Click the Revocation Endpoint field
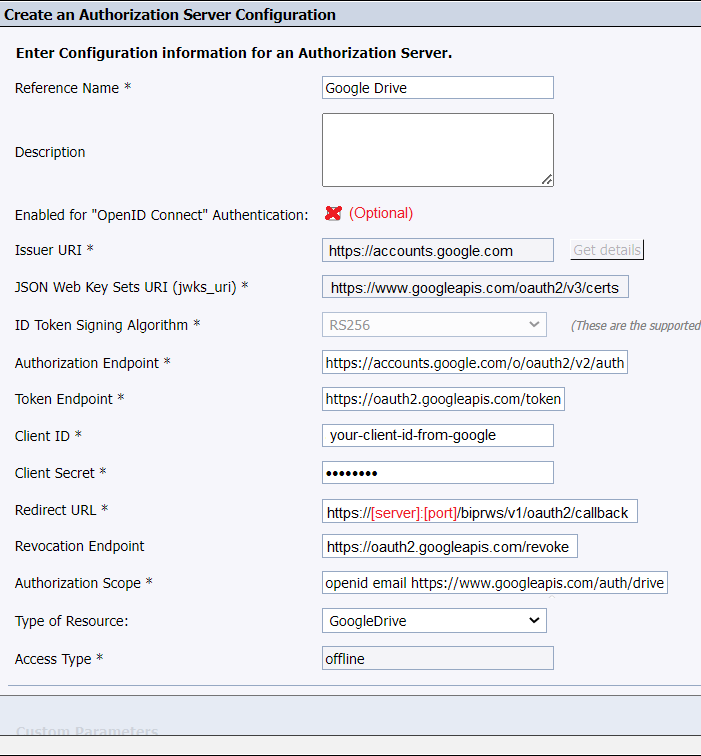The width and height of the screenshot is (701, 756). [x=450, y=547]
